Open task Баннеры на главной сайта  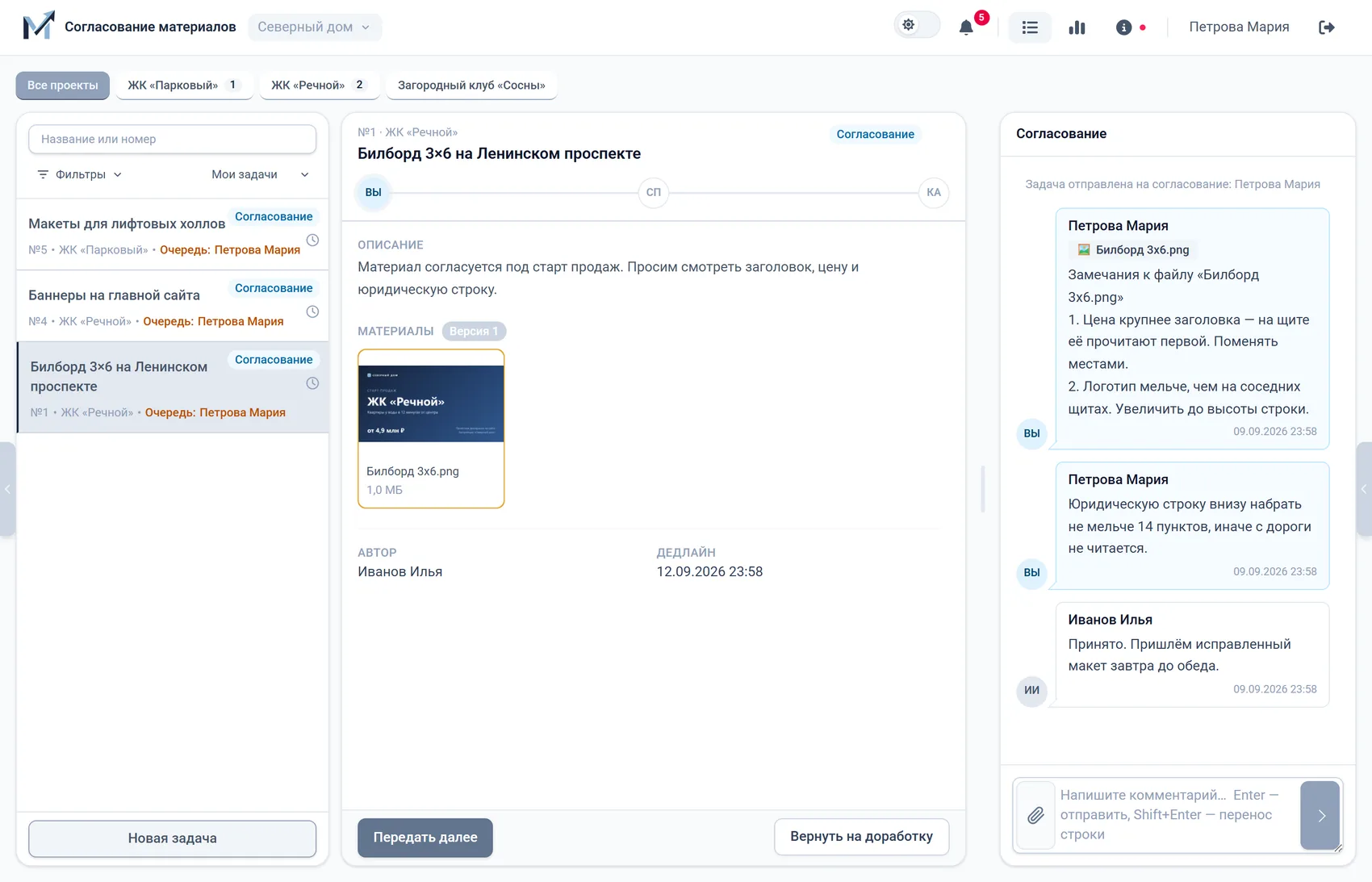click(173, 306)
